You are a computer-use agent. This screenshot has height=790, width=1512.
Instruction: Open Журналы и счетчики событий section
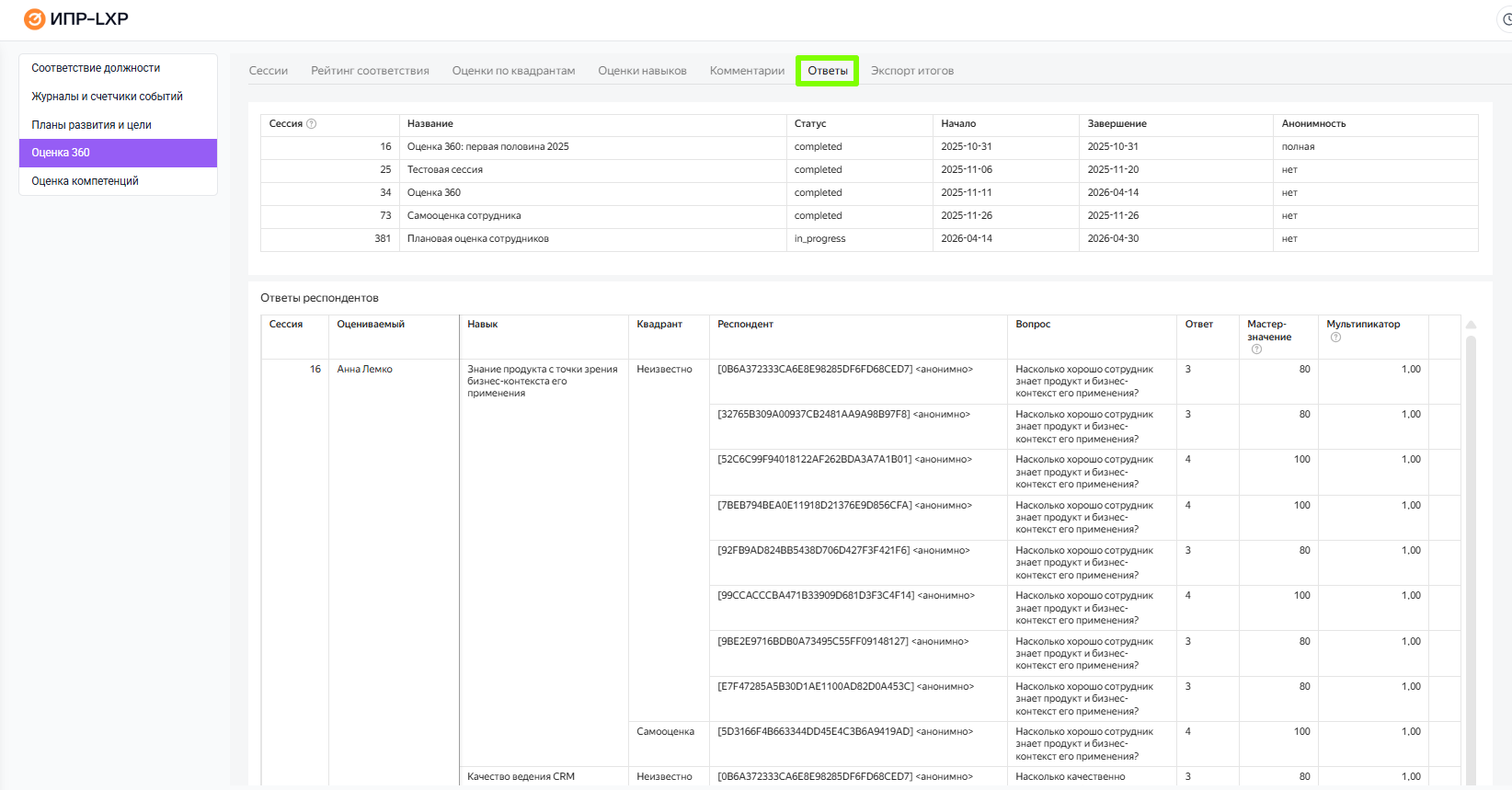tap(107, 97)
